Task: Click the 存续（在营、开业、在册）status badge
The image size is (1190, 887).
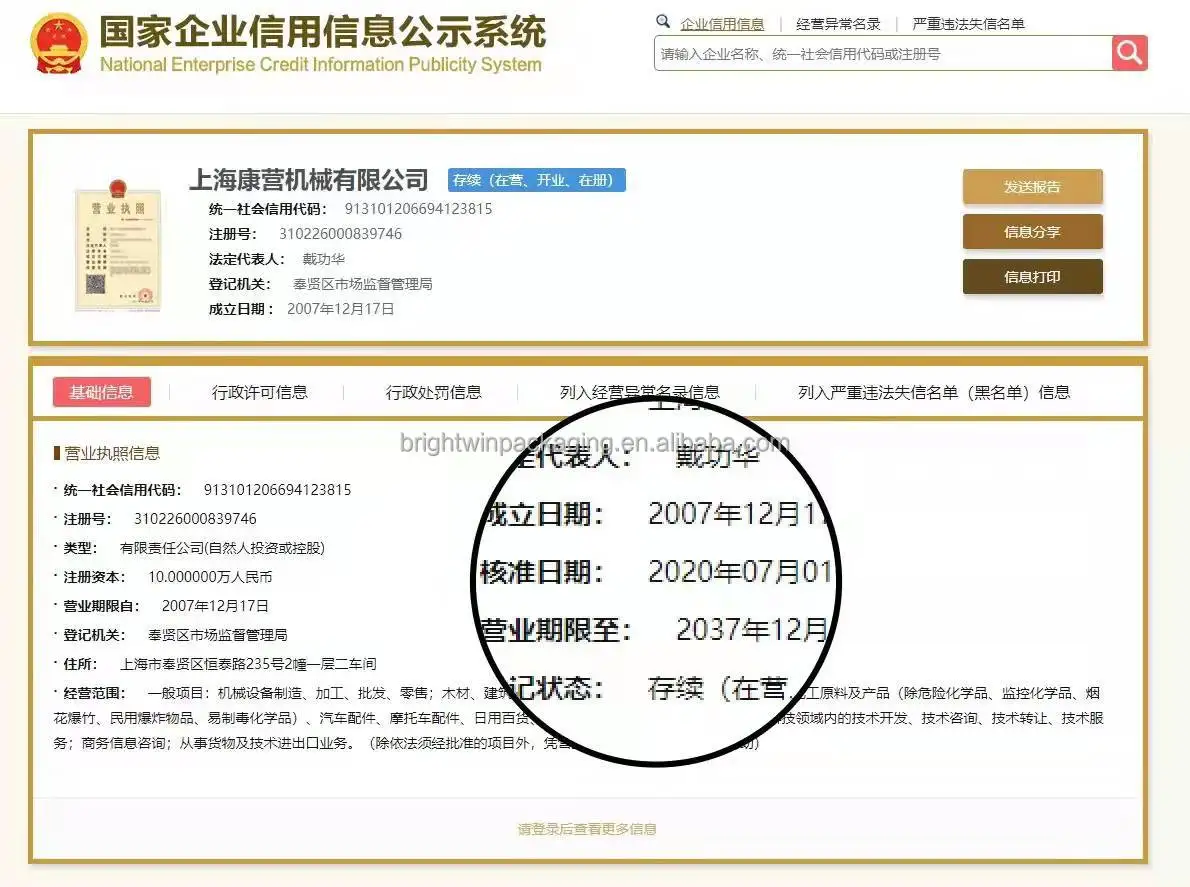Action: (537, 180)
